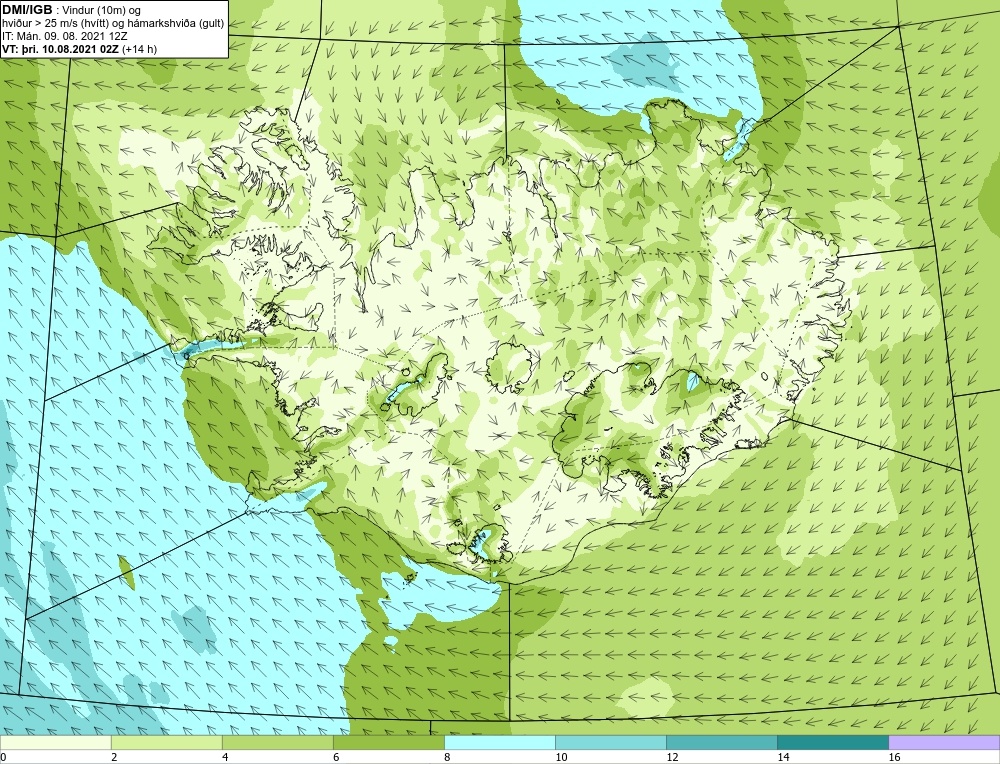Image resolution: width=1000 pixels, height=764 pixels.
Task: Click the legend value label 12
Action: click(672, 757)
